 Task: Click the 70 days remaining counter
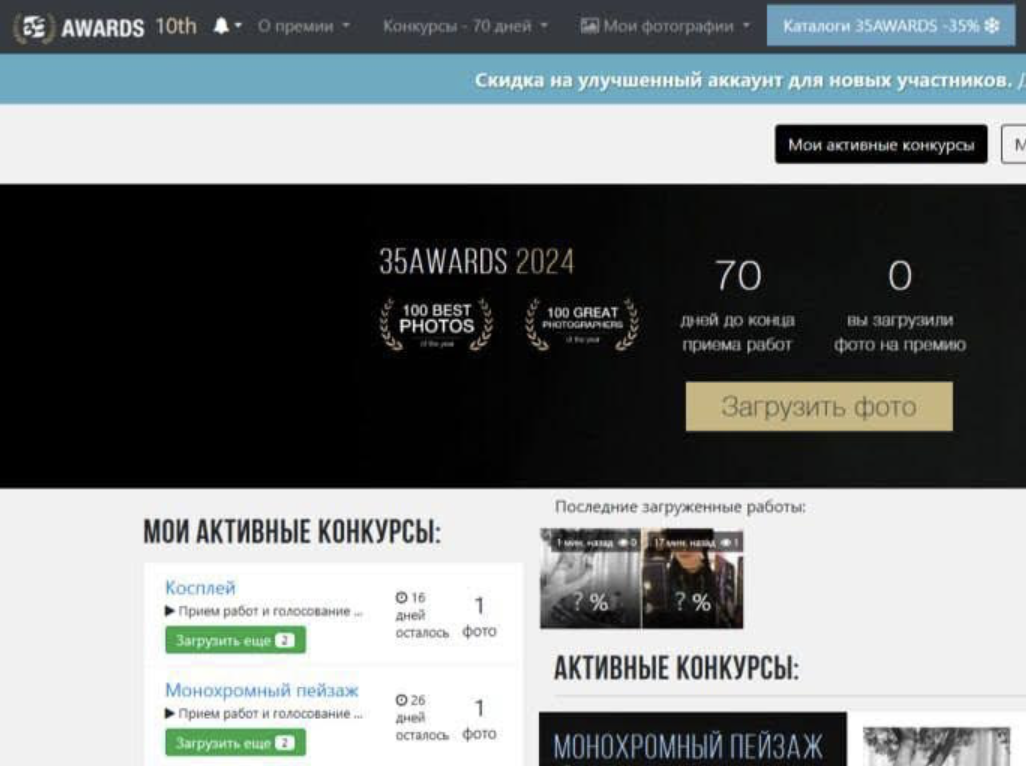point(737,304)
